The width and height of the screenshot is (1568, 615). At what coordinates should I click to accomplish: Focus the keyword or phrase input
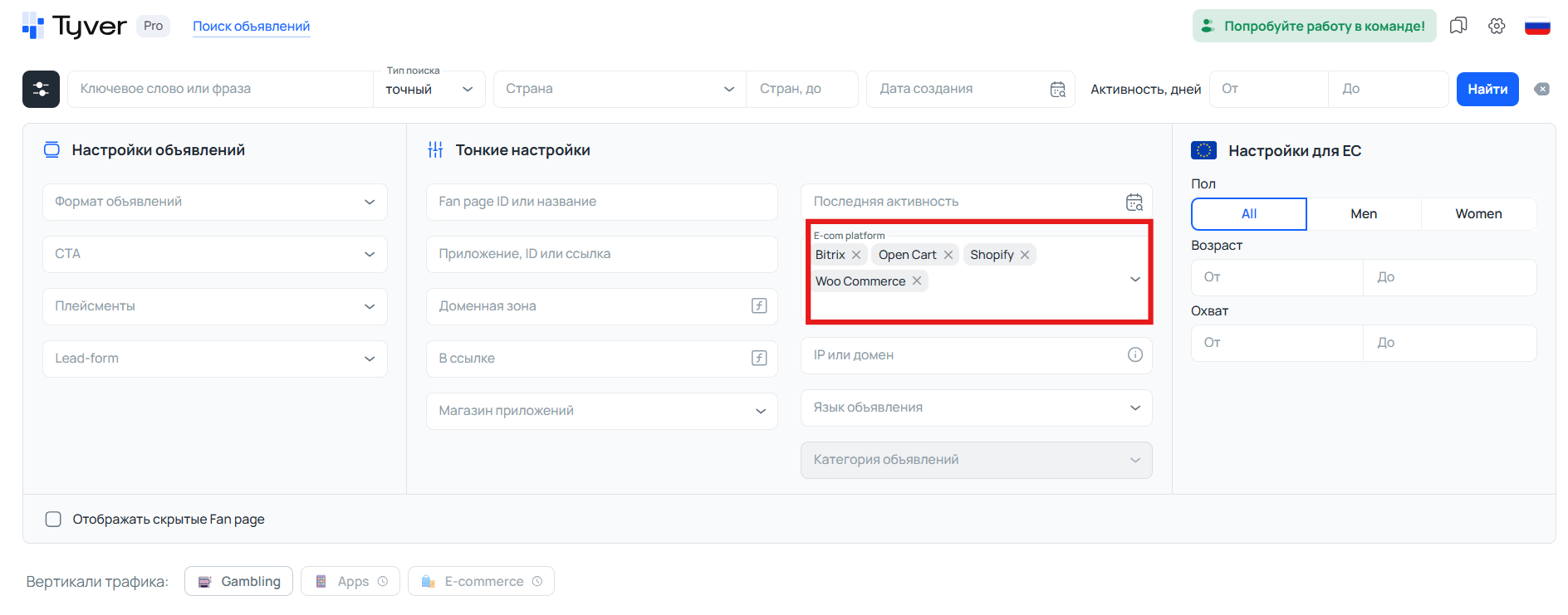pyautogui.click(x=220, y=89)
